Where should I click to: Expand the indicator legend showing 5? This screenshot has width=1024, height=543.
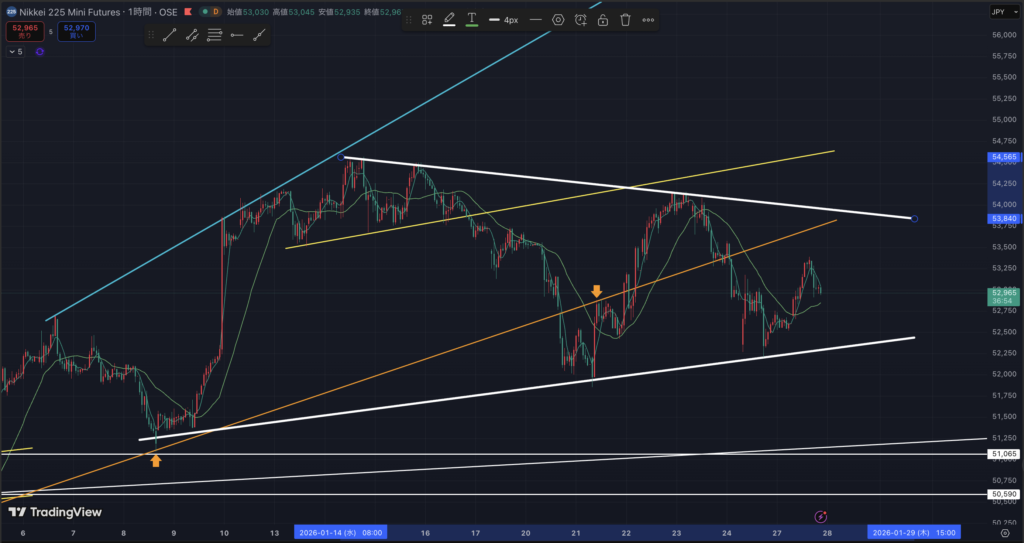click(14, 52)
